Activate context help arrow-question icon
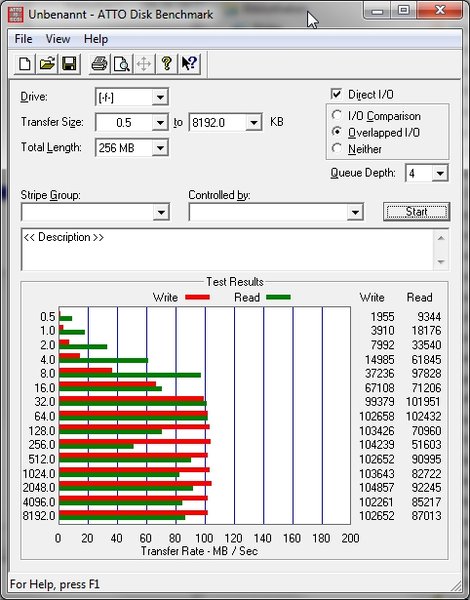The height and width of the screenshot is (600, 470). (x=189, y=64)
